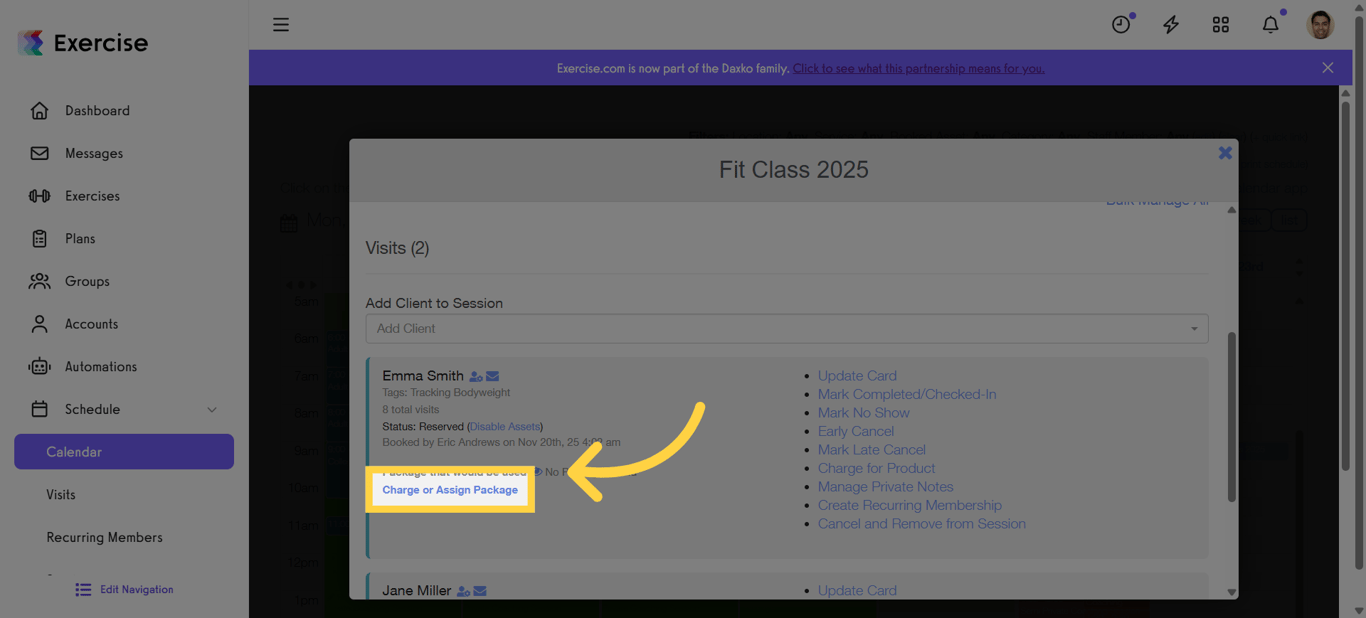Click Emma Smith's Update Card link
Viewport: 1366px width, 618px height.
(x=857, y=376)
